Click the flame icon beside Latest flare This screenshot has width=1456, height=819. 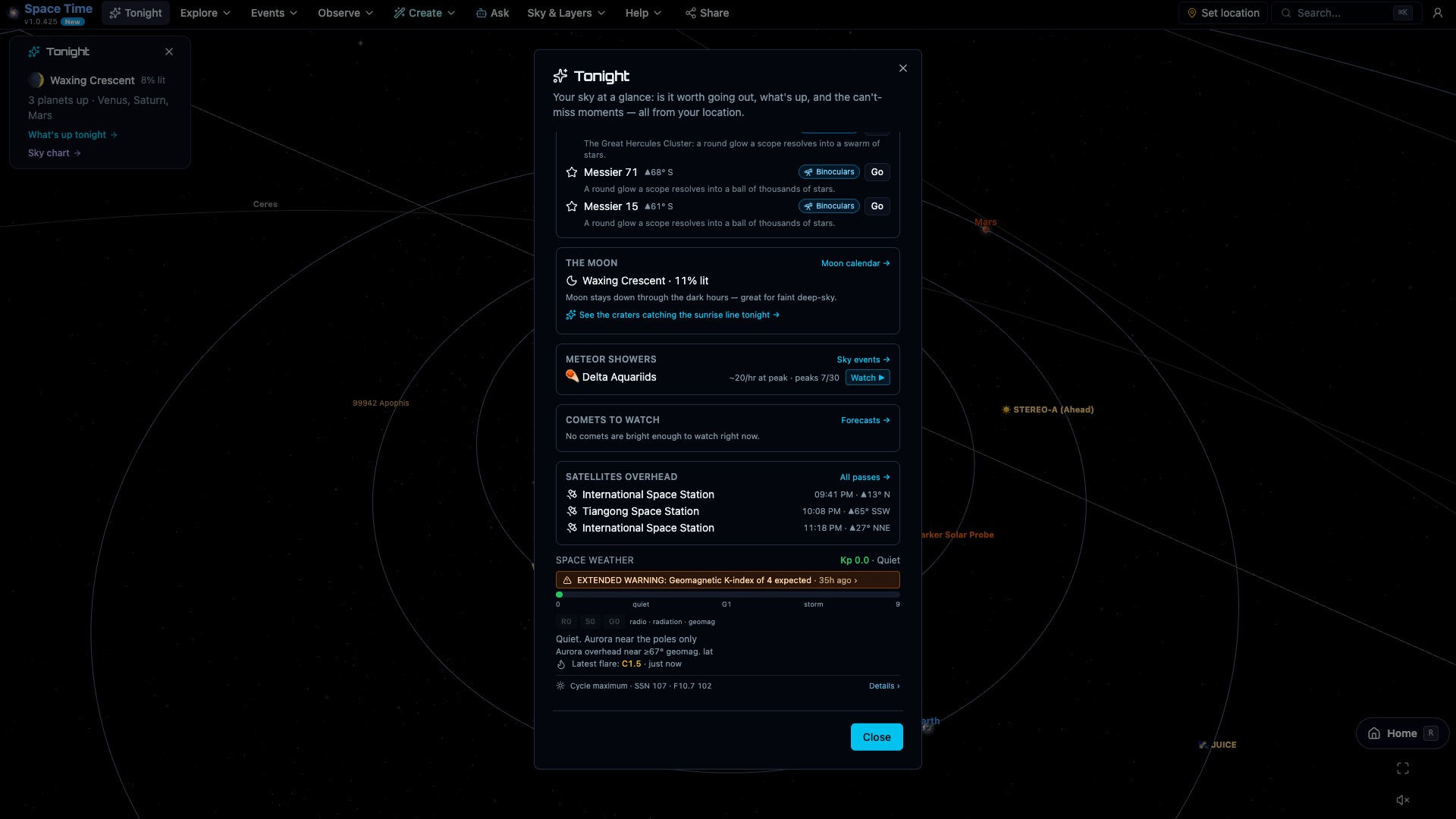click(561, 664)
